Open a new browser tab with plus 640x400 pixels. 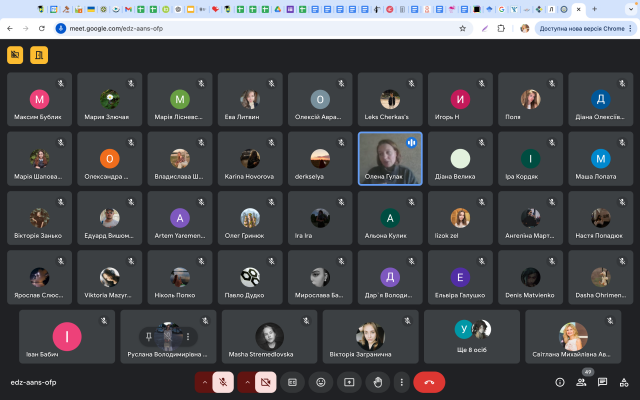click(594, 9)
